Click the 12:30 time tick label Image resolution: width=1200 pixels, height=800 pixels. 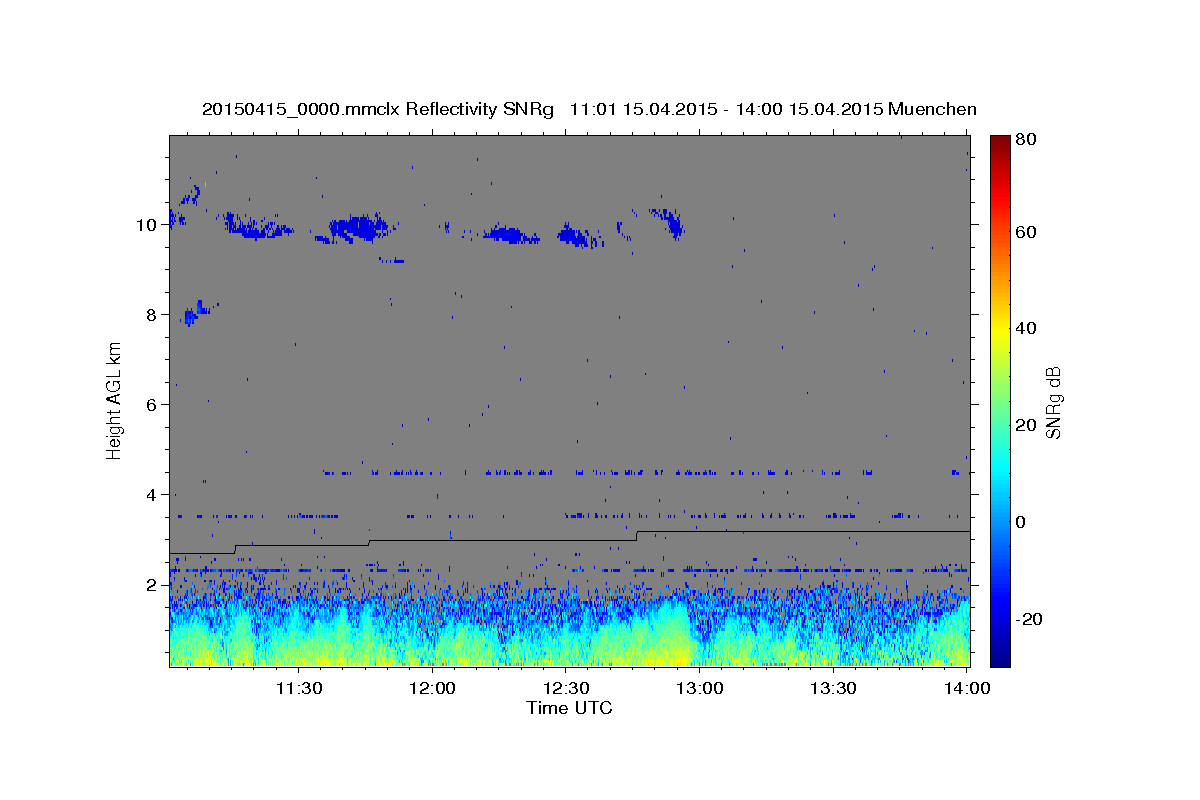tap(566, 688)
